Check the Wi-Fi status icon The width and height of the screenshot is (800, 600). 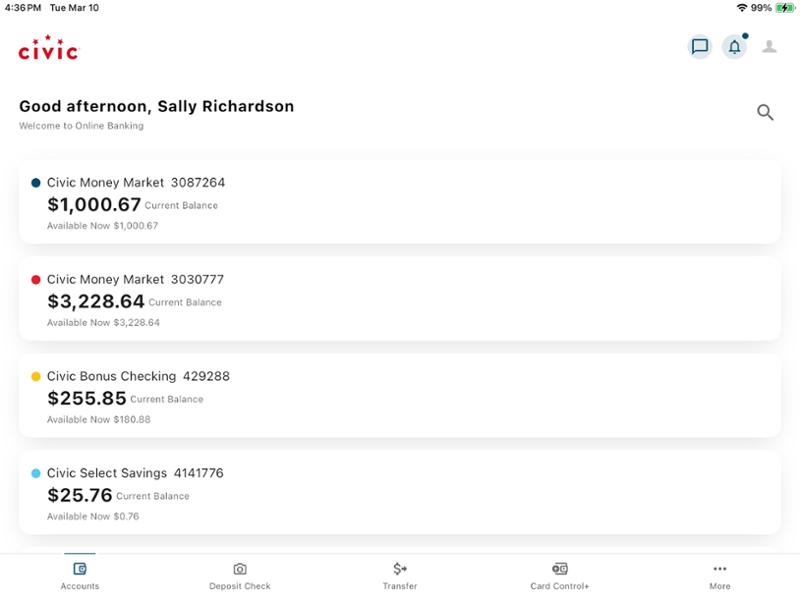tap(742, 8)
